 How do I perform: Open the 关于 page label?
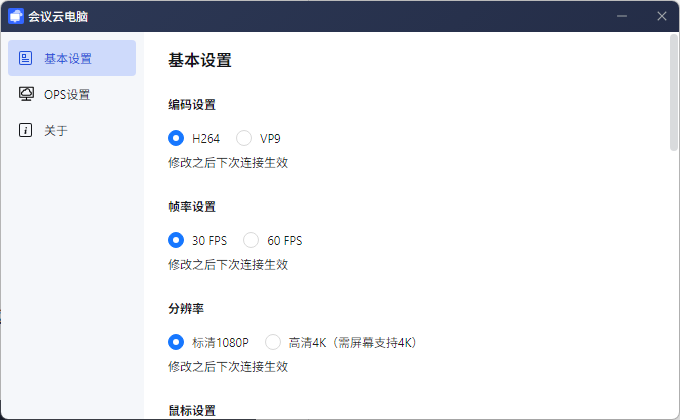pyautogui.click(x=56, y=131)
